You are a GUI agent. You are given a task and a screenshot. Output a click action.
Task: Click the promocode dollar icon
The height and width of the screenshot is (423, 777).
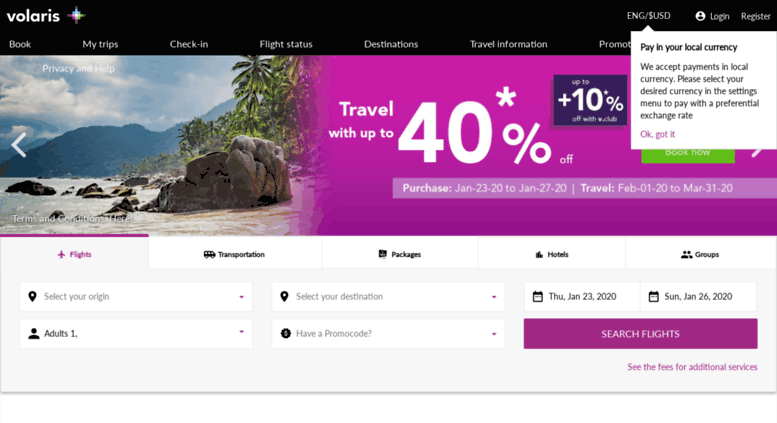click(285, 333)
